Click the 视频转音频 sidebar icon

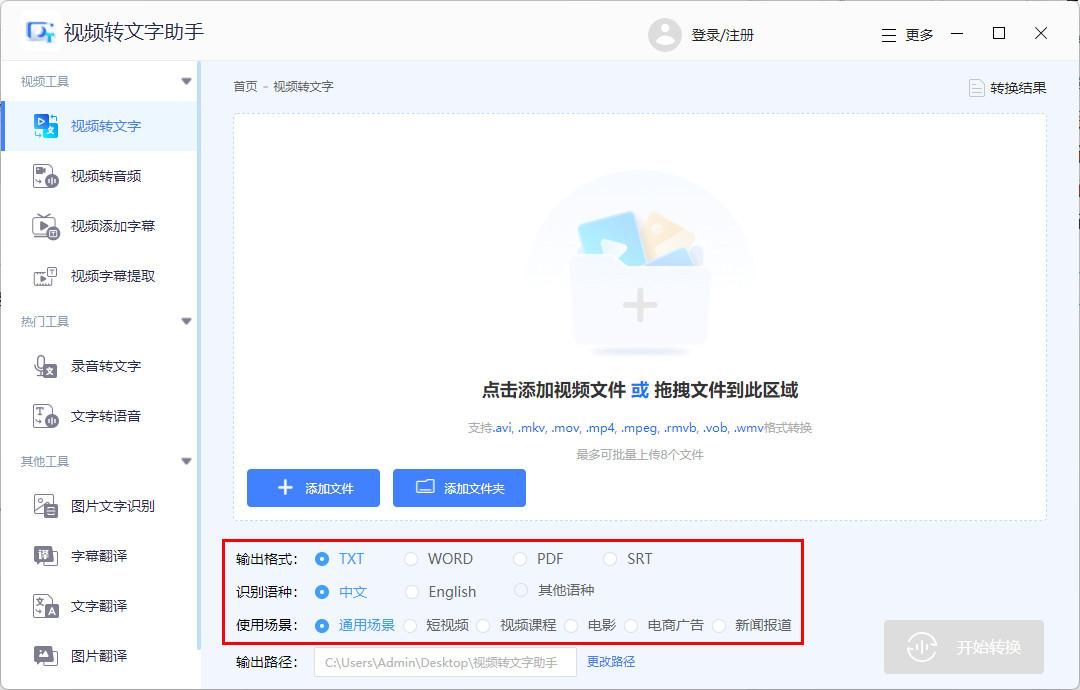point(45,176)
